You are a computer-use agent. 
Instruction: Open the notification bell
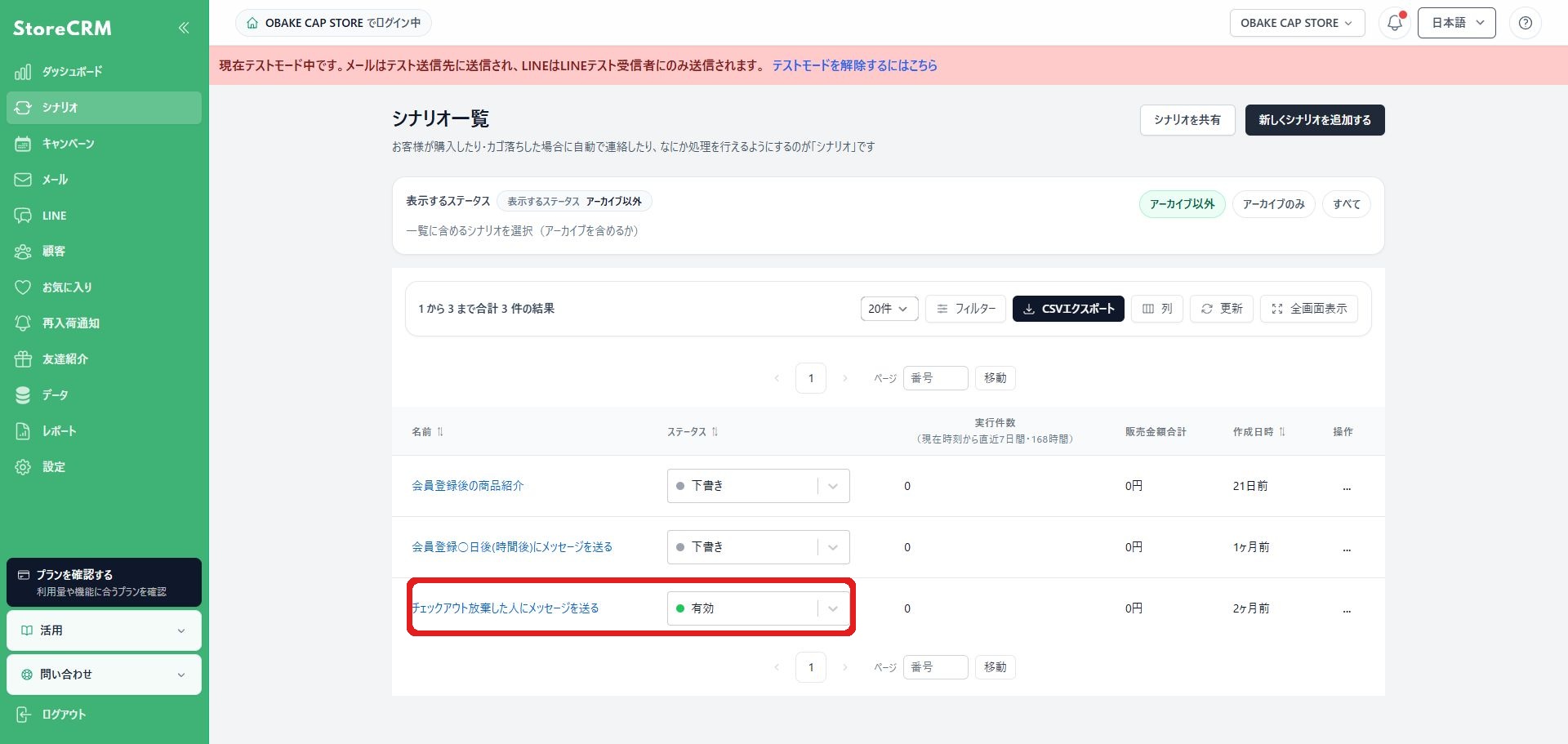point(1395,23)
